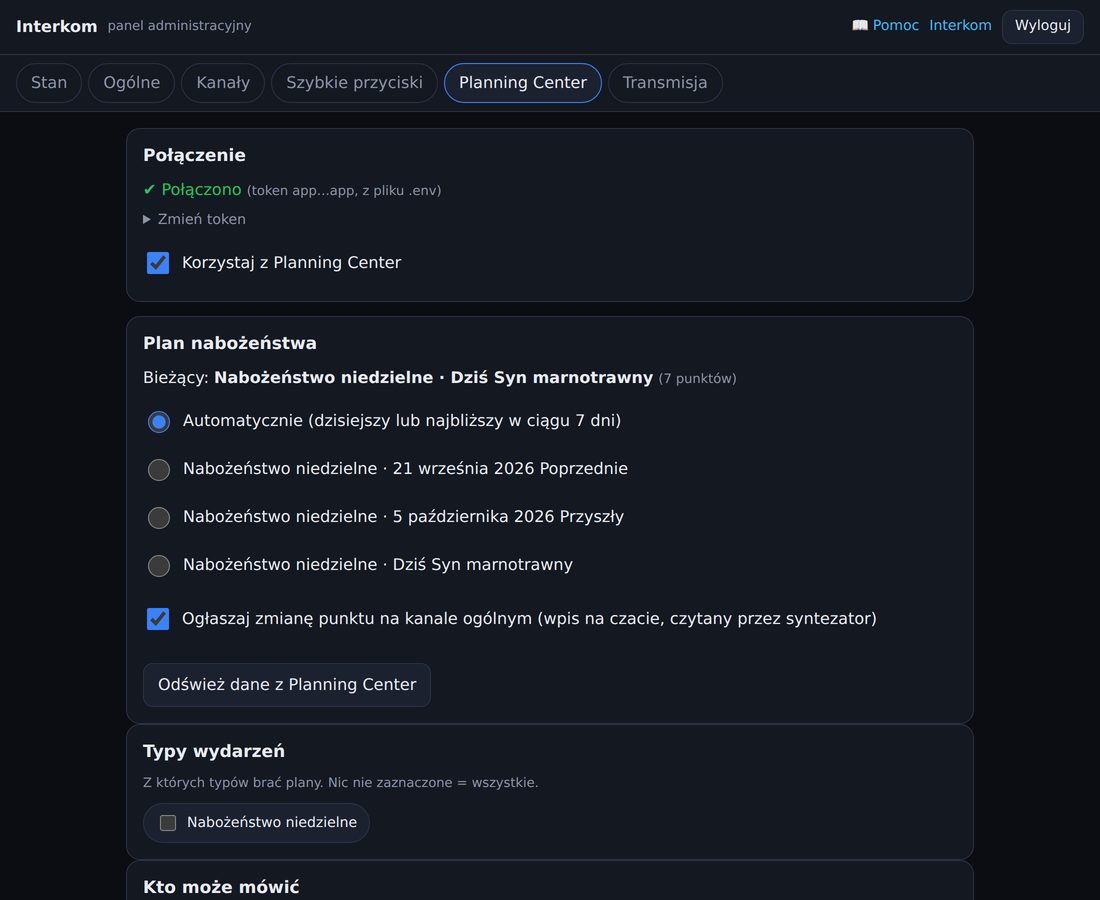Click the Kto może mówić heading
Screen dimensions: 1100x900
point(221,887)
